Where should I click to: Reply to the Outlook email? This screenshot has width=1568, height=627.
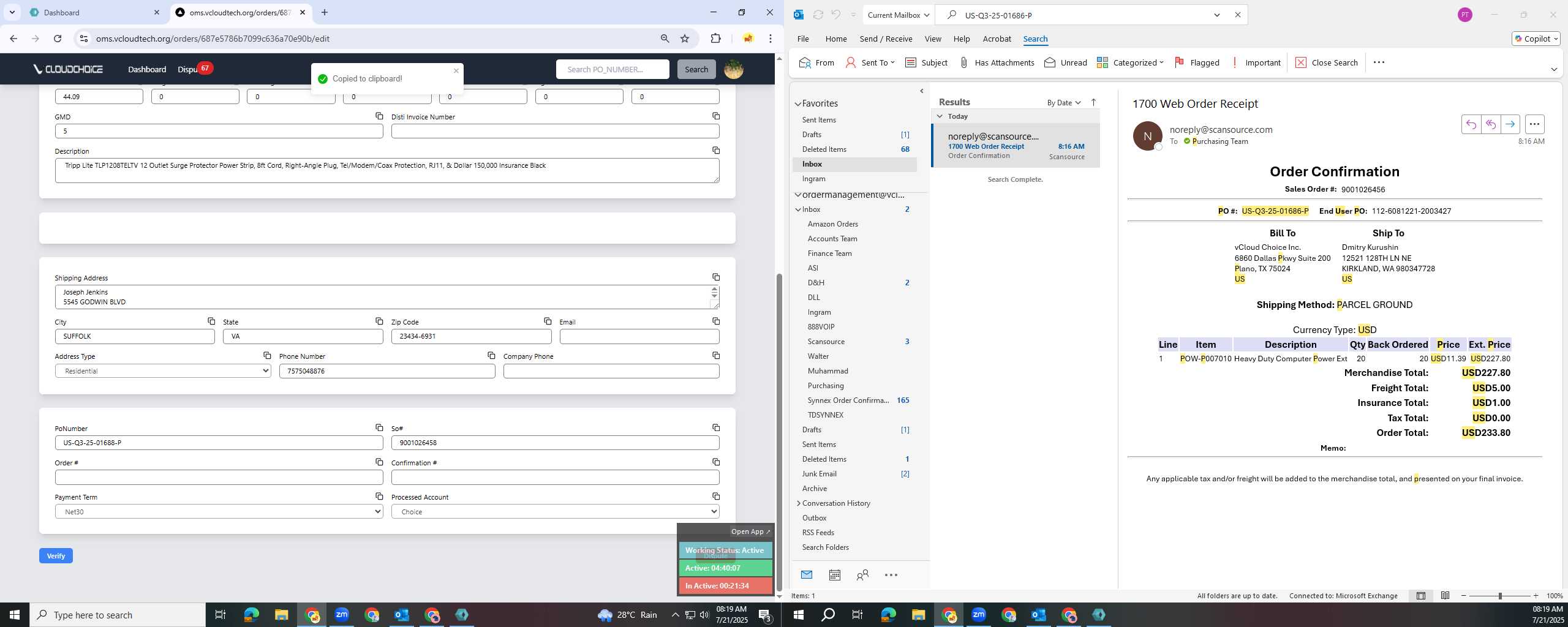point(1471,124)
